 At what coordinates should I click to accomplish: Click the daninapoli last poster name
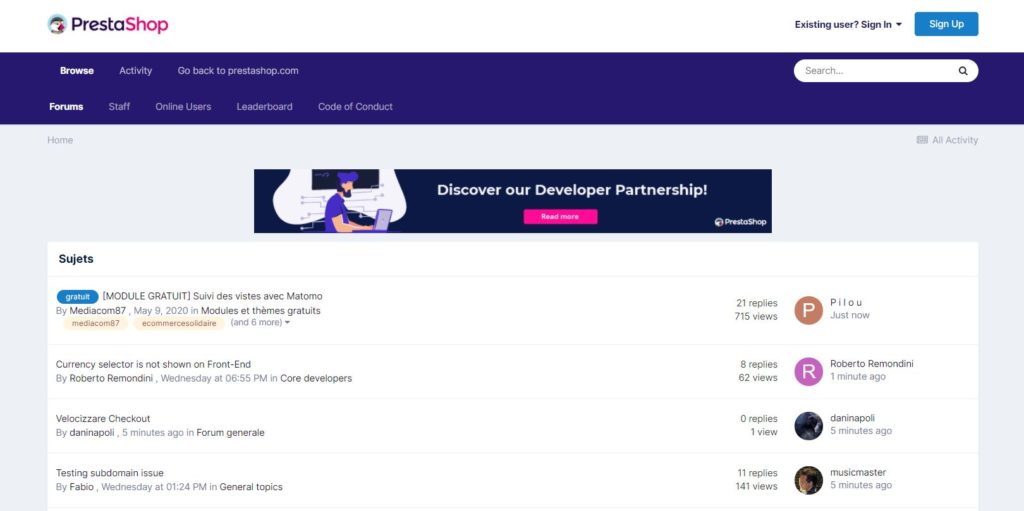point(852,418)
